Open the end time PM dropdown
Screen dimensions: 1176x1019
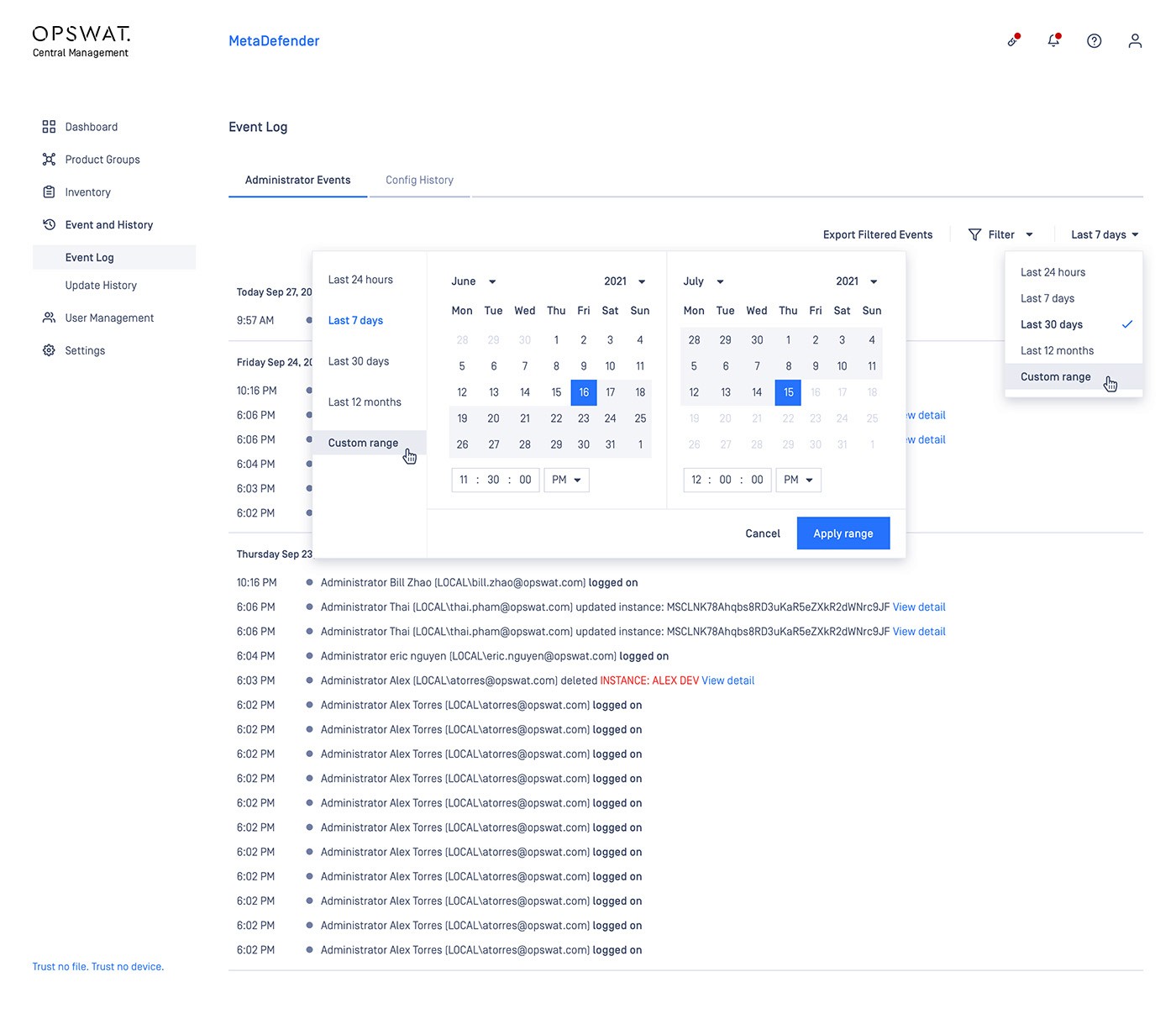tap(798, 480)
